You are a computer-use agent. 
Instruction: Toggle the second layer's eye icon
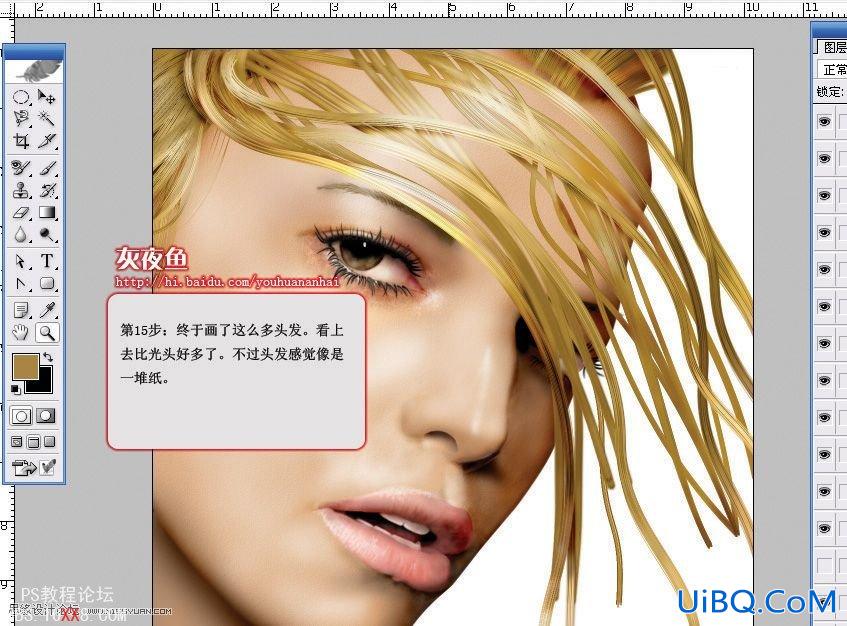click(x=824, y=158)
